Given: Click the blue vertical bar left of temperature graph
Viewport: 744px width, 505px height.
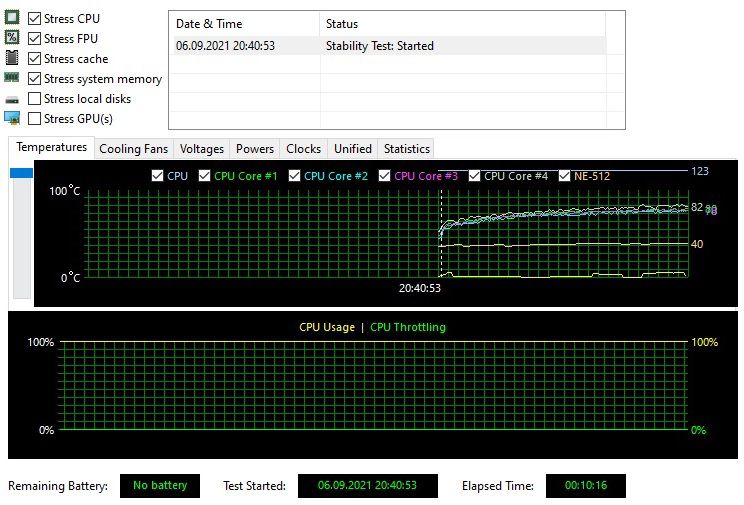Looking at the screenshot, I should coord(21,173).
